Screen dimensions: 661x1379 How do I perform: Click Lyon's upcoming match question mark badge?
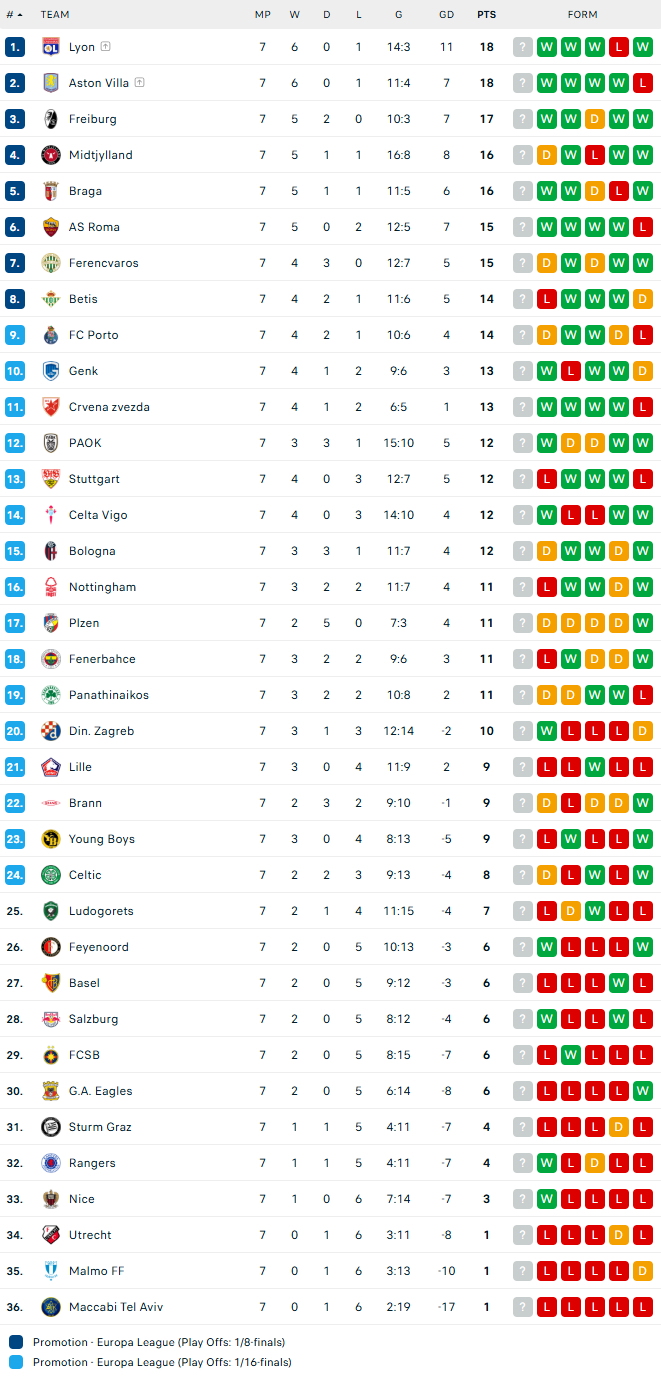tap(523, 47)
